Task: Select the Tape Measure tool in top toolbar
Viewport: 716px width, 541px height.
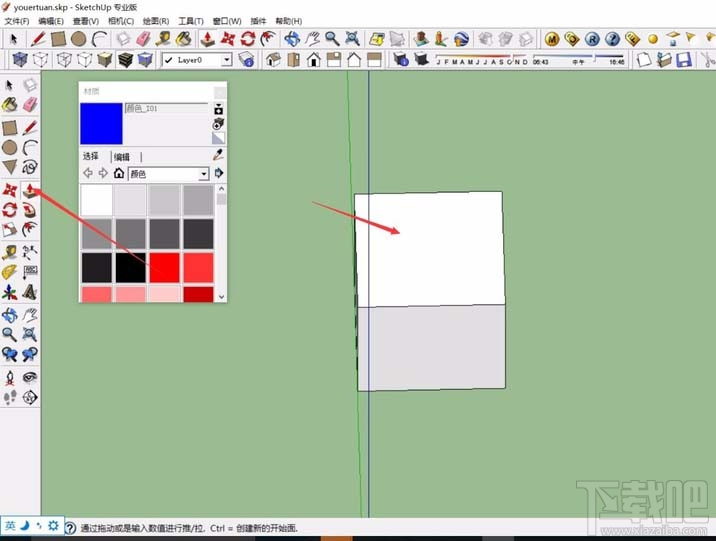Action: pyautogui.click(x=163, y=39)
